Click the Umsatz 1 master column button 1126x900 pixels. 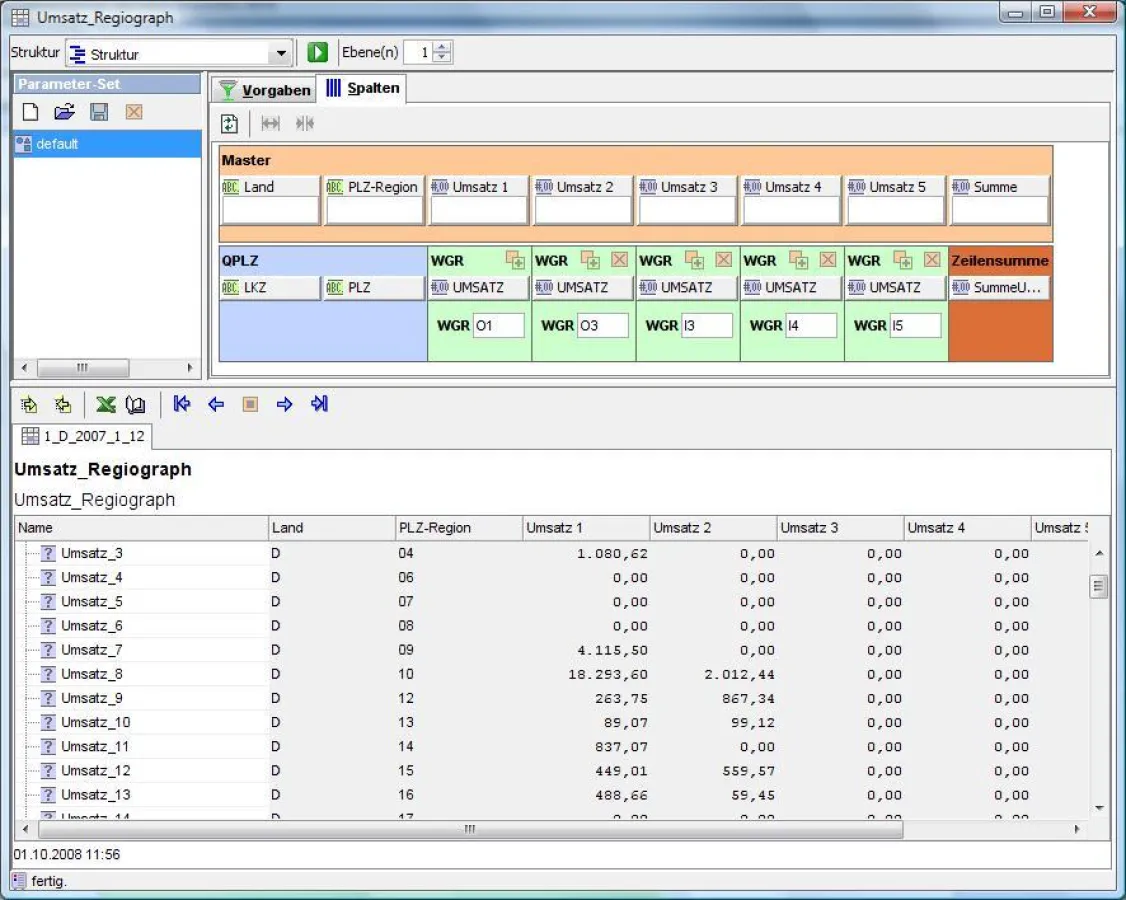479,187
